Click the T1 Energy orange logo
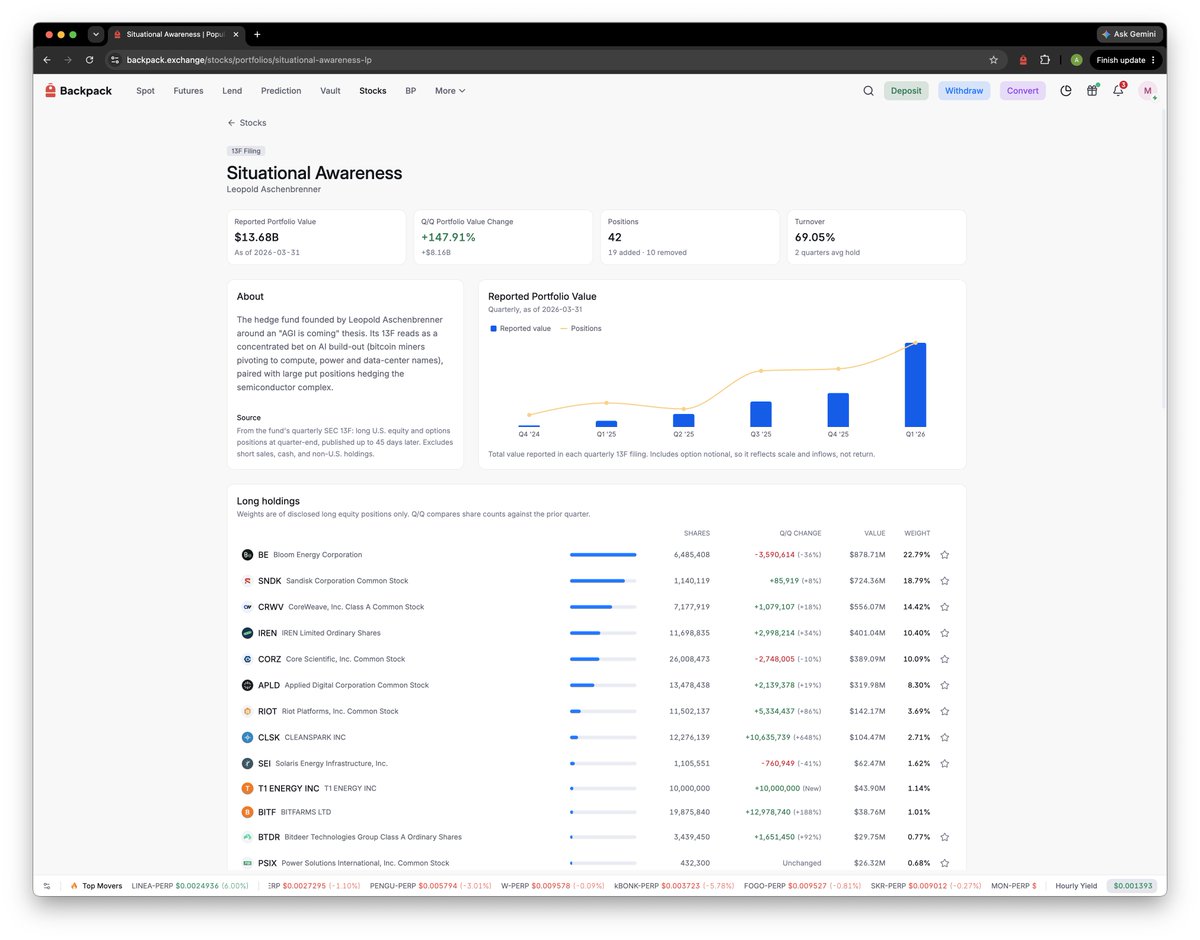Image resolution: width=1200 pixels, height=940 pixels. [247, 788]
